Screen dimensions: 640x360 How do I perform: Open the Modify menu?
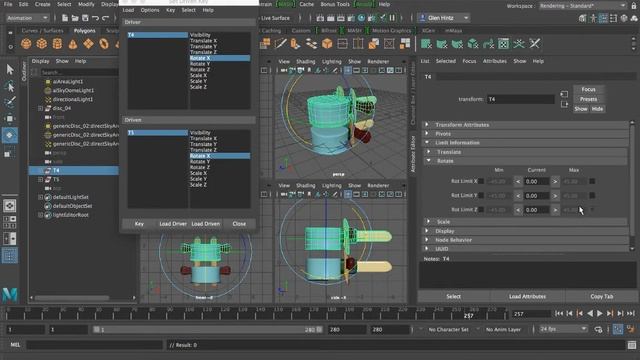pyautogui.click(x=86, y=4)
